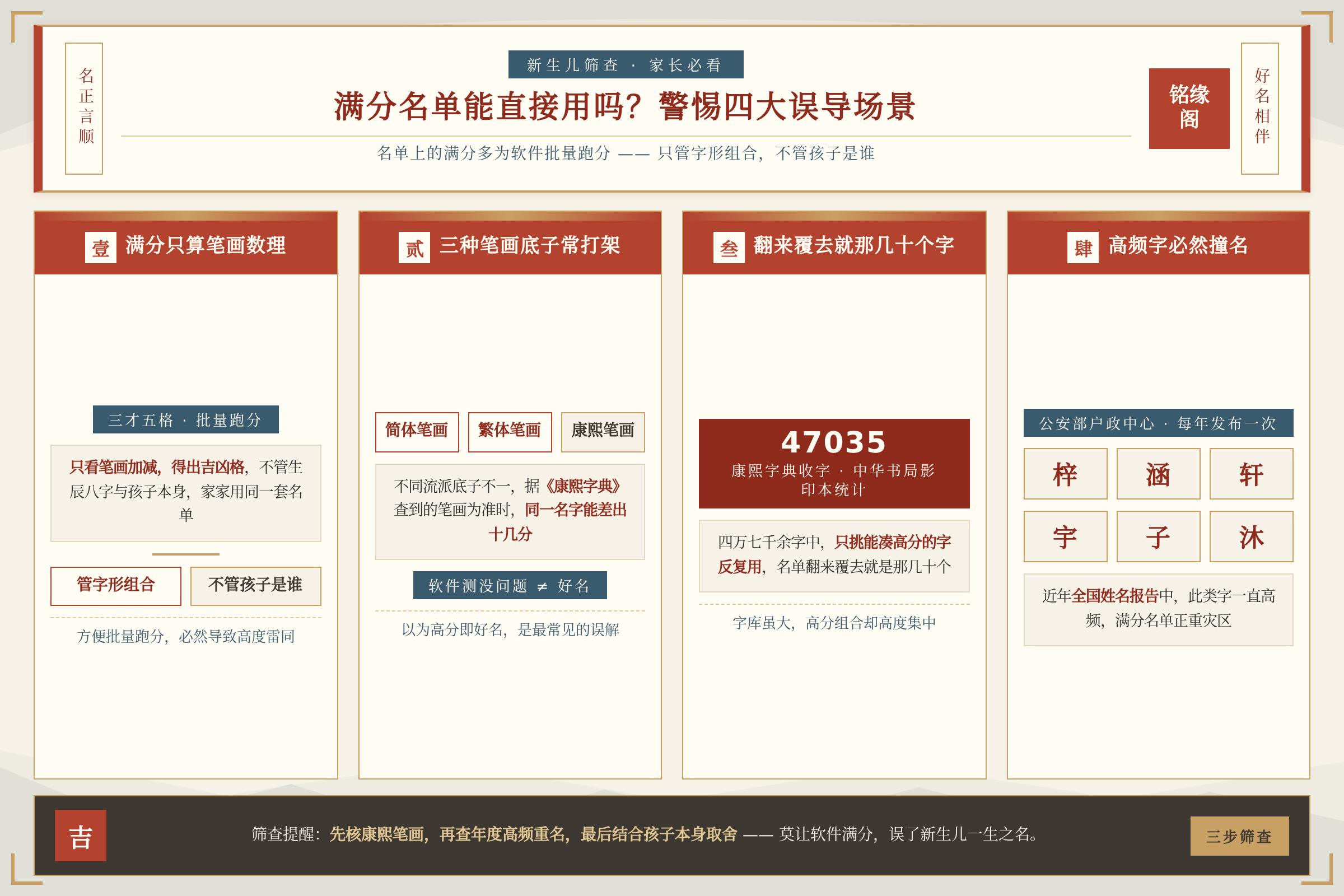Select the 涵 character tile

(1158, 474)
